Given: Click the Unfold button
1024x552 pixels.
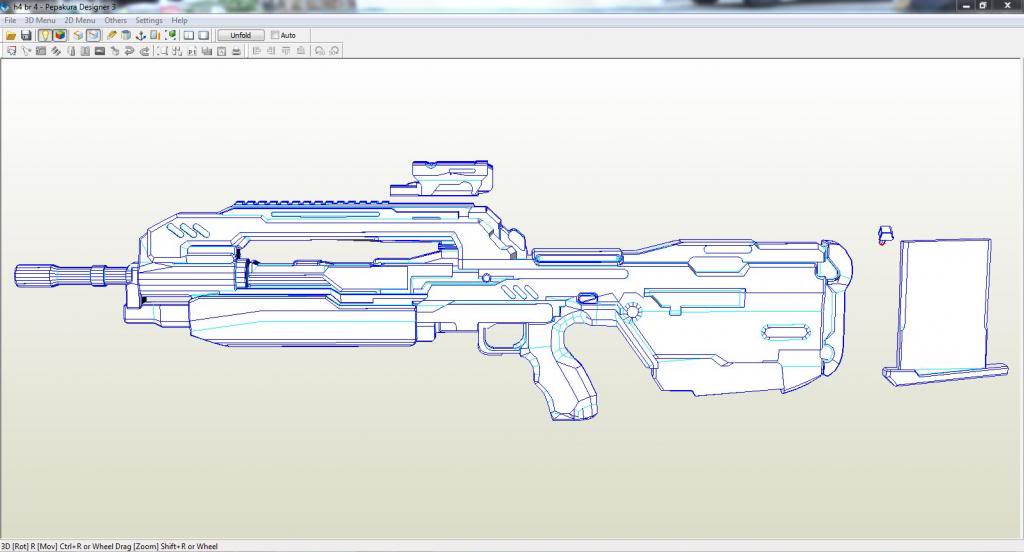Looking at the screenshot, I should (x=240, y=35).
